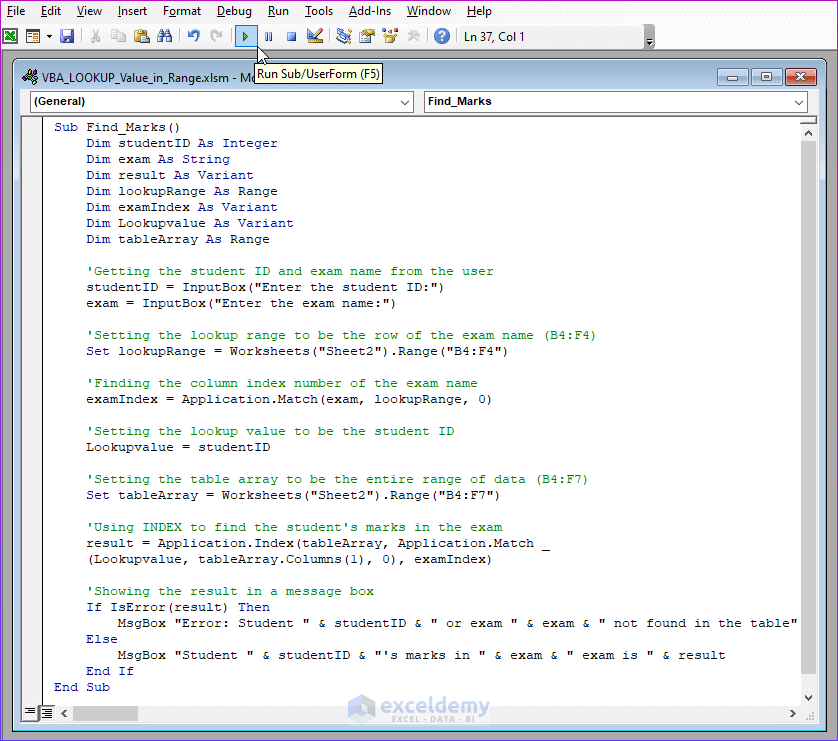Open the Project Explorer icon
The width and height of the screenshot is (838, 741).
(x=344, y=36)
